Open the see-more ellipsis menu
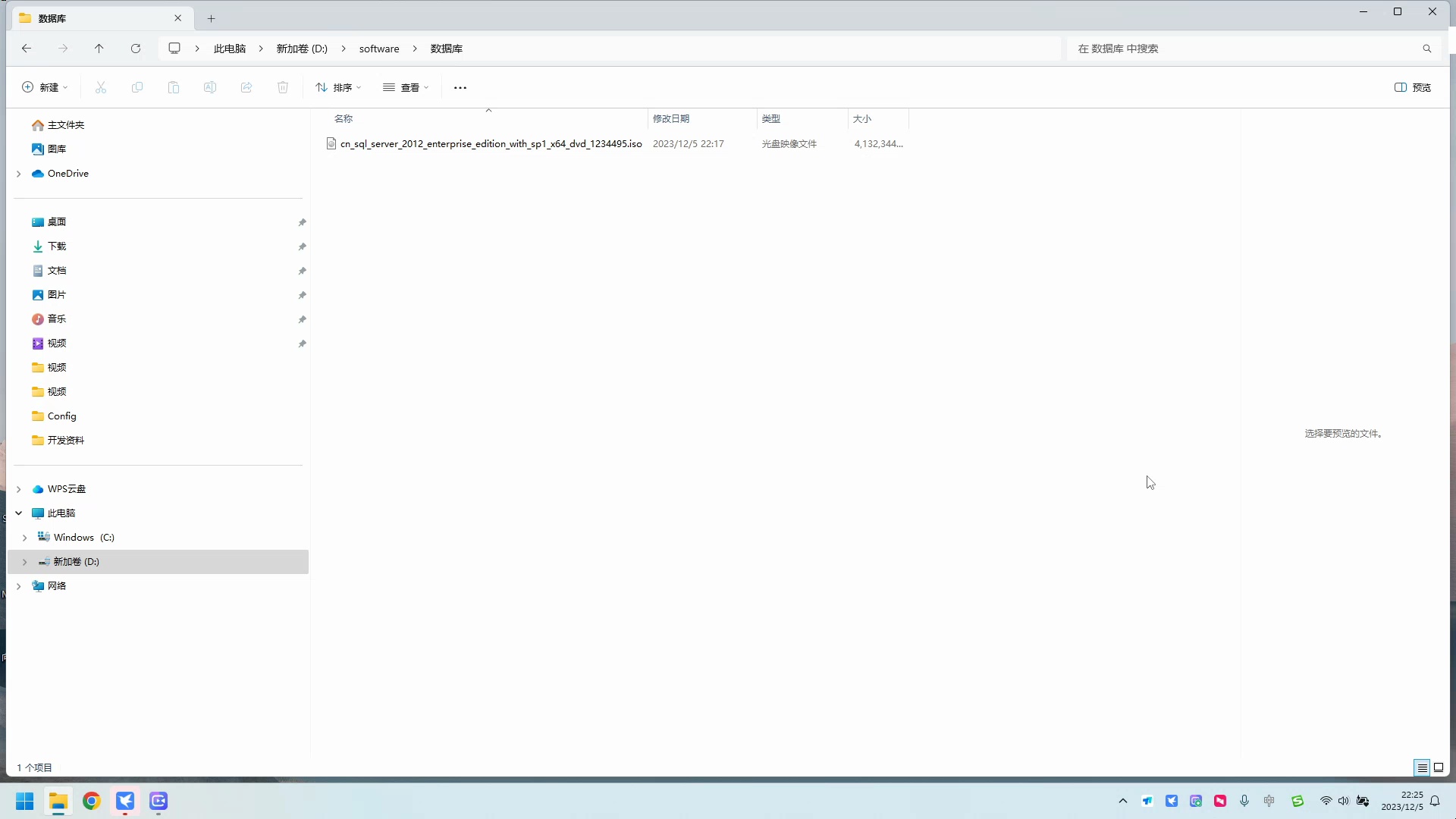Image resolution: width=1456 pixels, height=819 pixels. pos(460,87)
